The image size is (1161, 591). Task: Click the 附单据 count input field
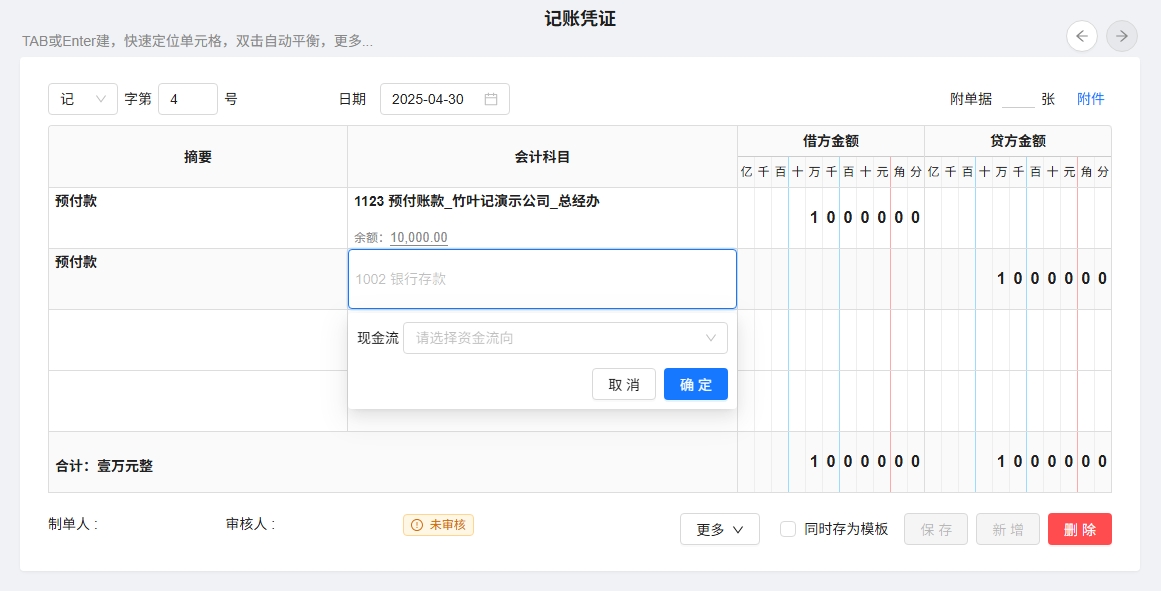(x=1017, y=99)
